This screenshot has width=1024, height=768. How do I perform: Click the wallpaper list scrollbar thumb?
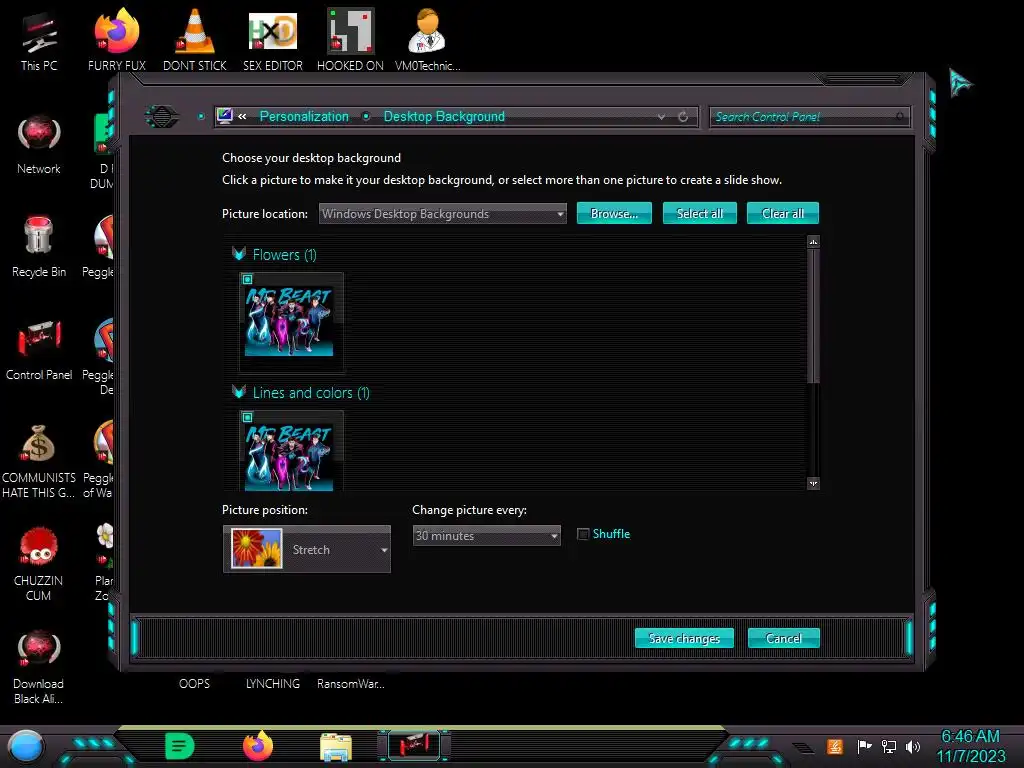point(813,315)
